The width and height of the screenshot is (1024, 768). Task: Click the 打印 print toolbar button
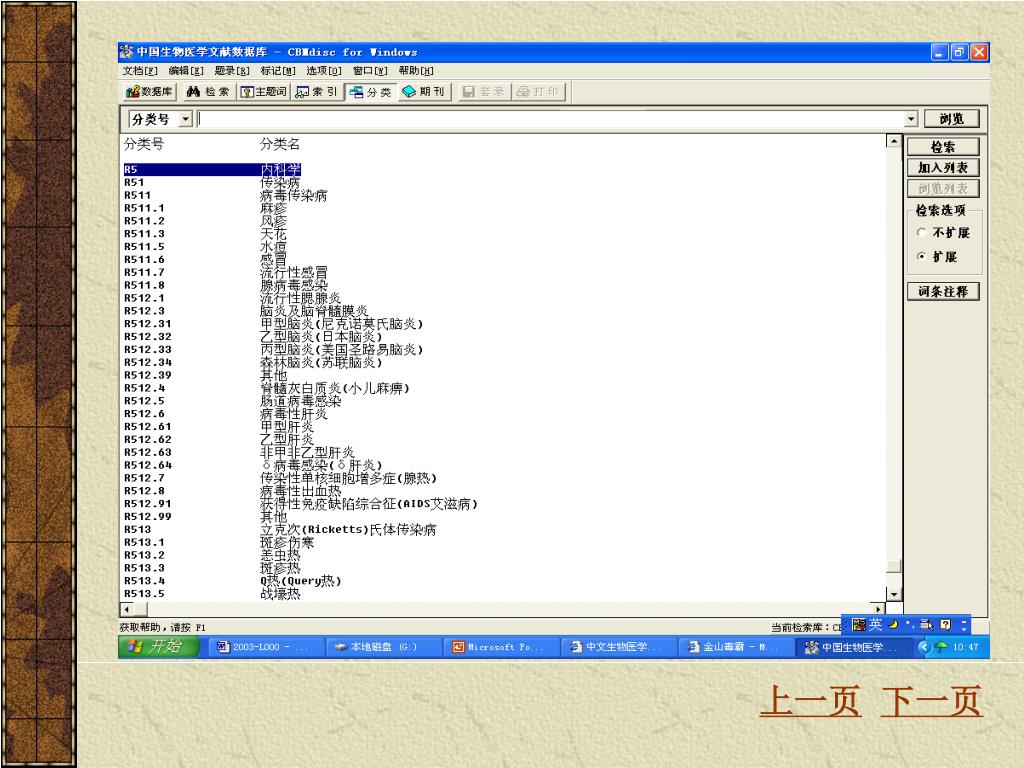537,92
